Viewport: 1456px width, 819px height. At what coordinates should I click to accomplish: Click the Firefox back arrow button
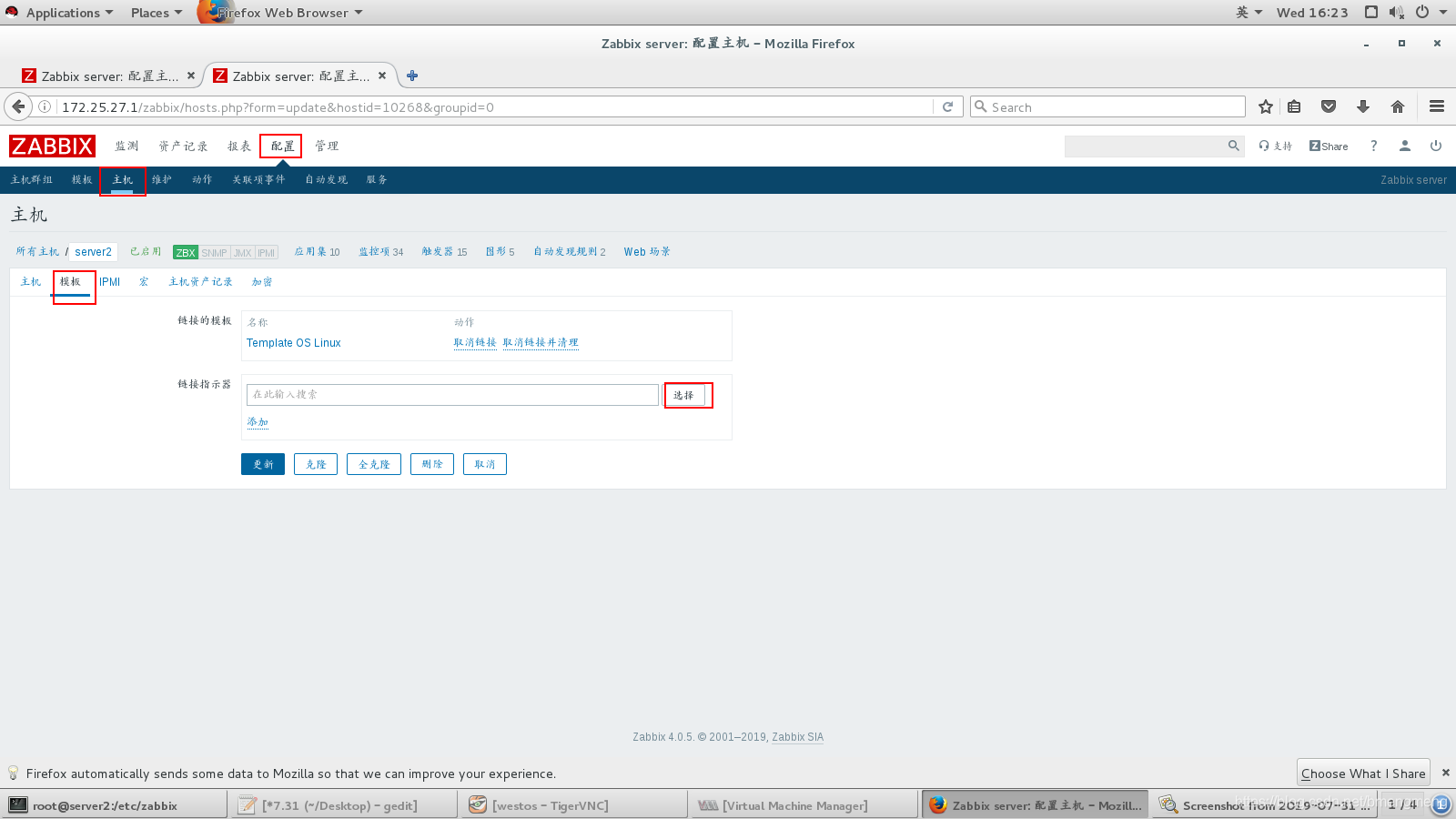[x=18, y=106]
